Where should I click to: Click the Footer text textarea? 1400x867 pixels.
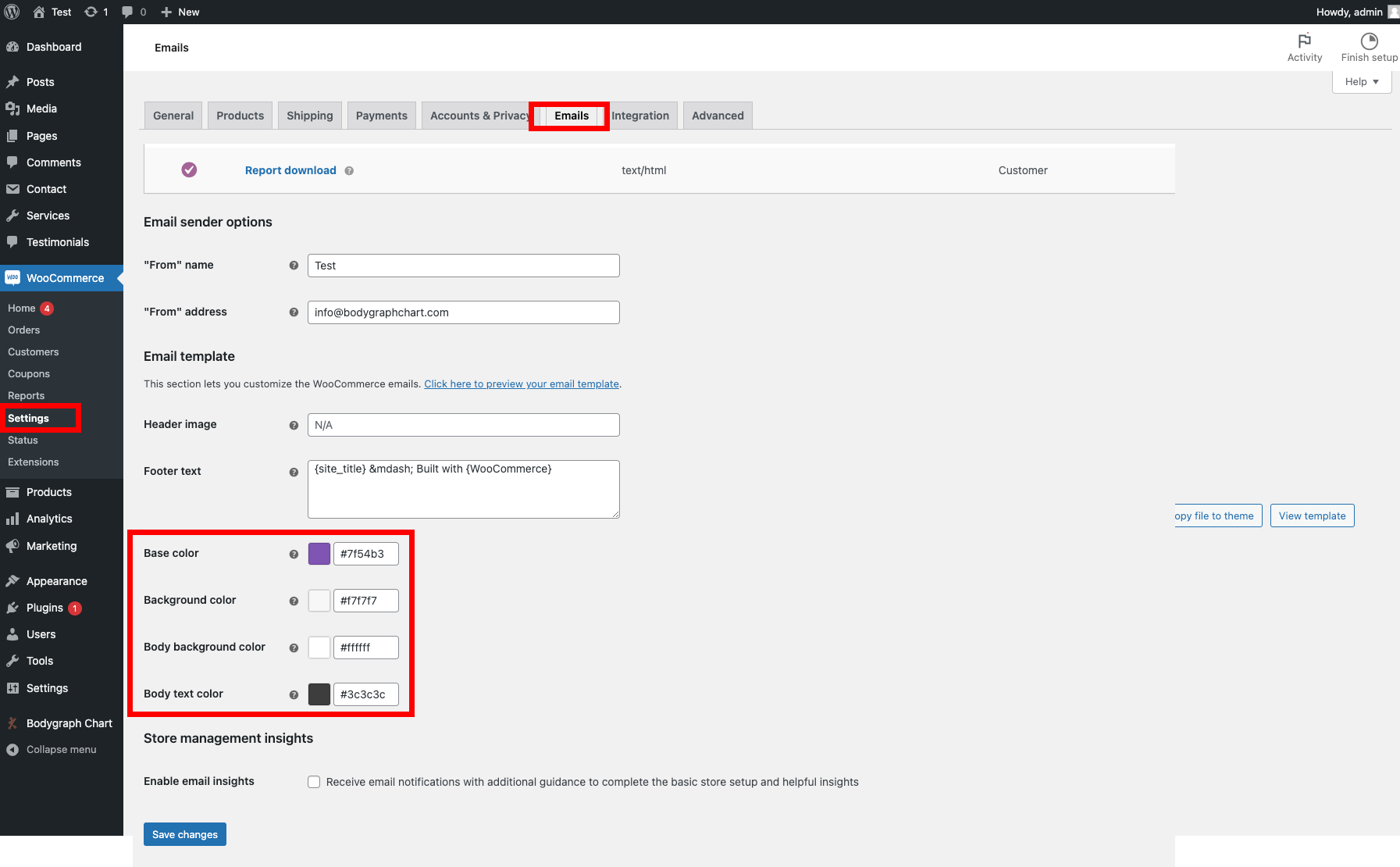pos(464,489)
